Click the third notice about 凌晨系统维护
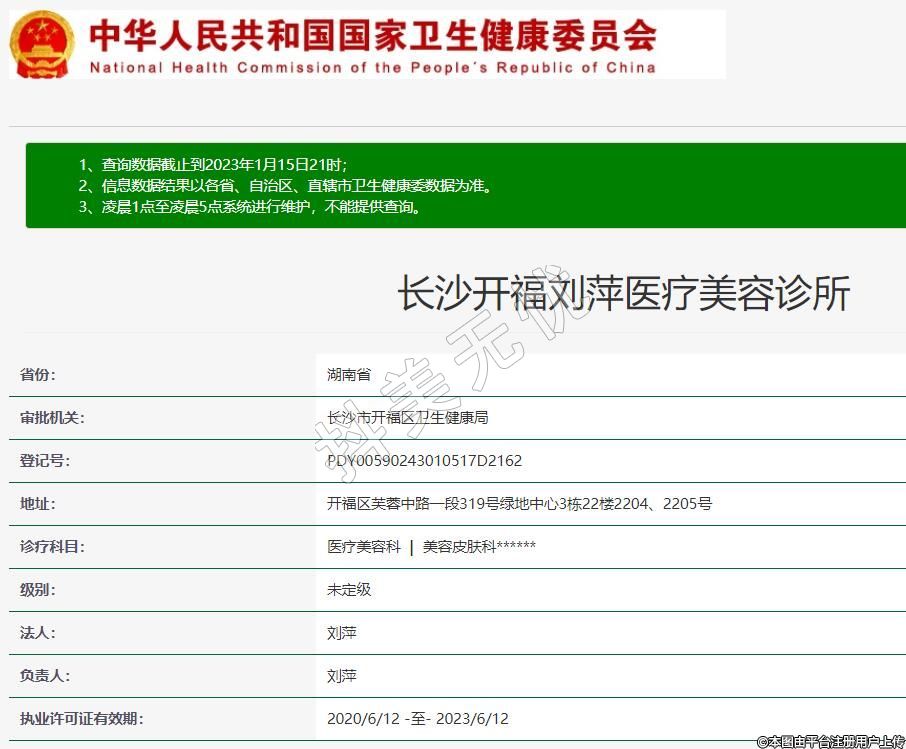This screenshot has height=749, width=906. (x=248, y=208)
